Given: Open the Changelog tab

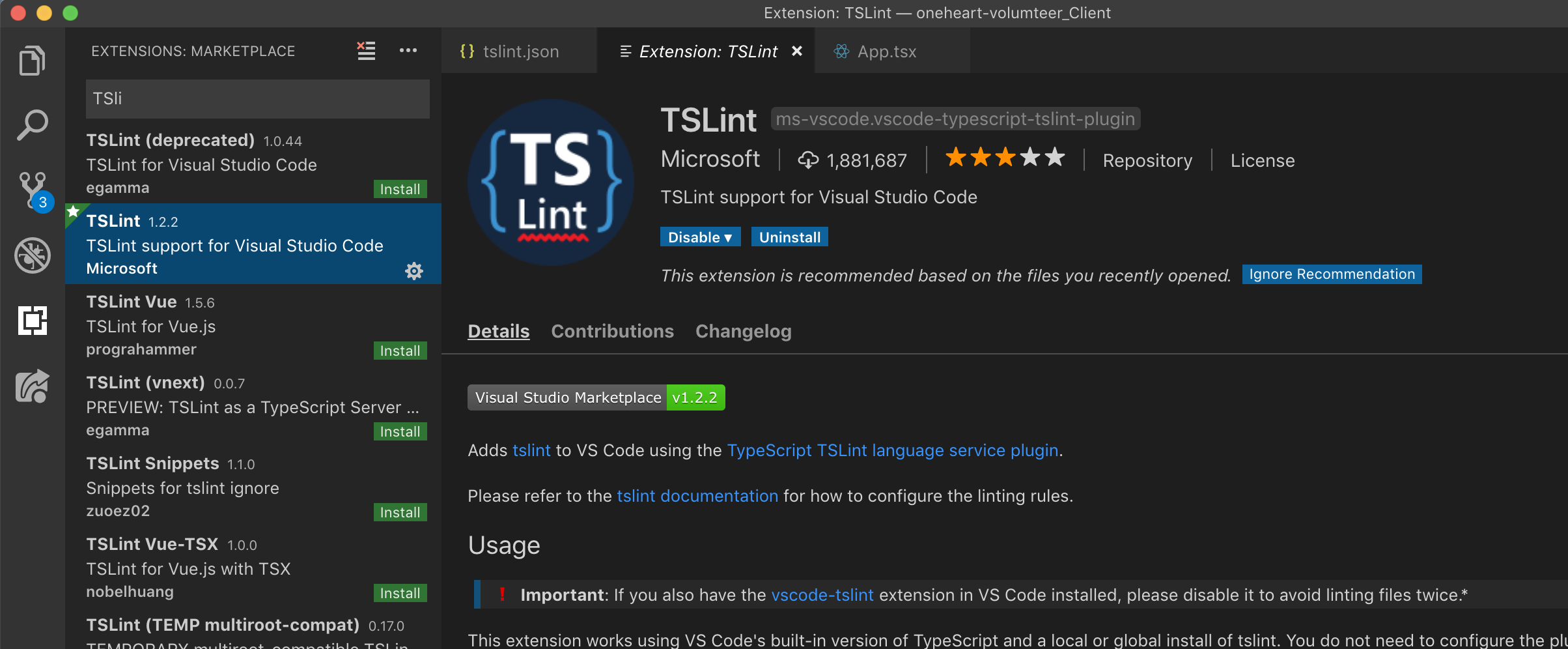Looking at the screenshot, I should tap(744, 331).
